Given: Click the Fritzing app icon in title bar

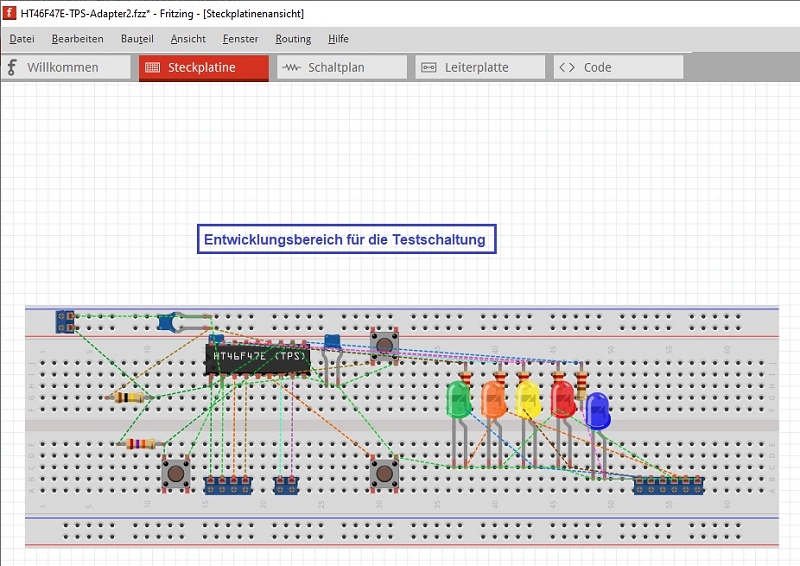Looking at the screenshot, I should (9, 13).
